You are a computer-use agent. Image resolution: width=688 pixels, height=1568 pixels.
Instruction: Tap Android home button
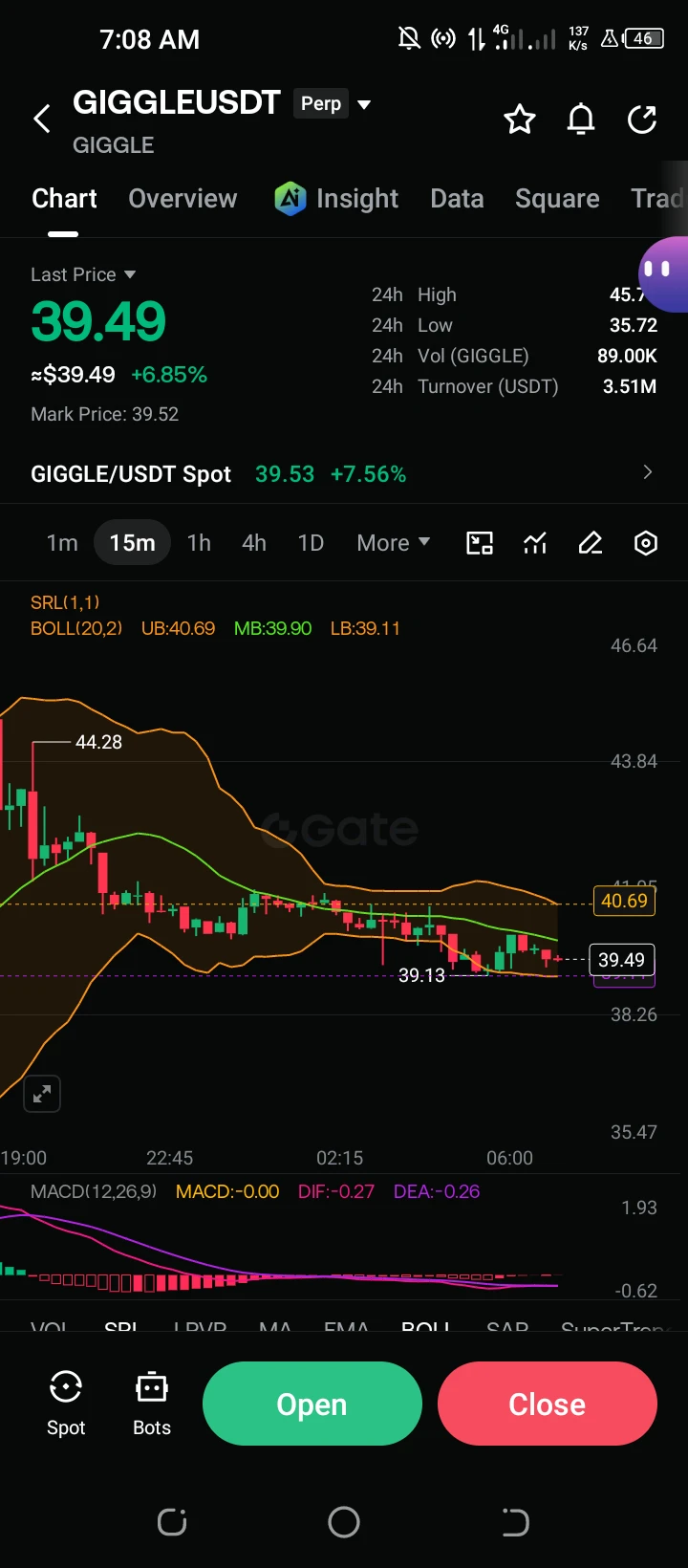344,1522
